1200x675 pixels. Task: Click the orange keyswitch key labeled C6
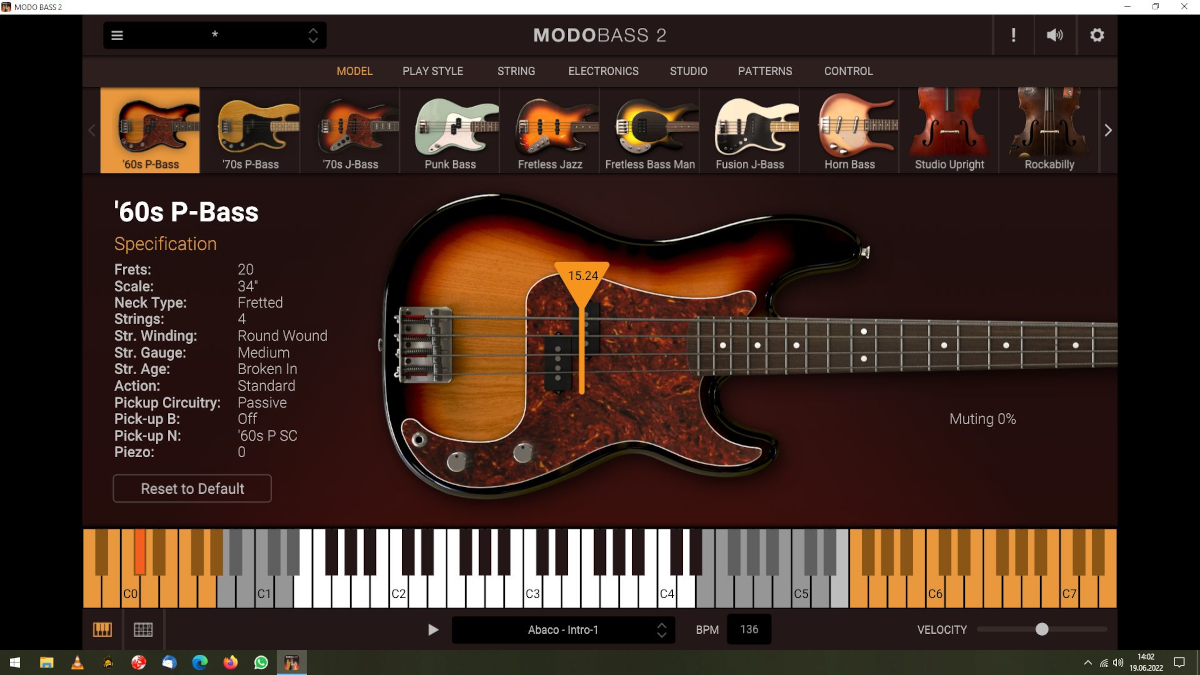(x=935, y=593)
